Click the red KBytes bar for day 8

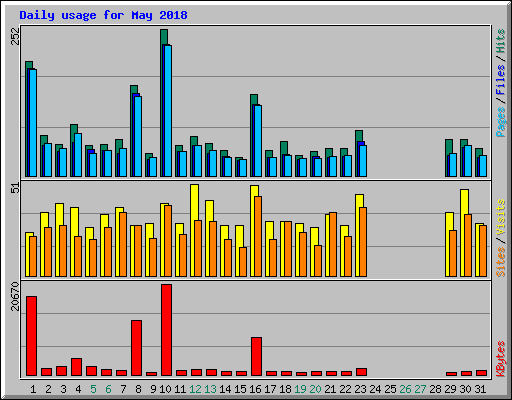136,348
